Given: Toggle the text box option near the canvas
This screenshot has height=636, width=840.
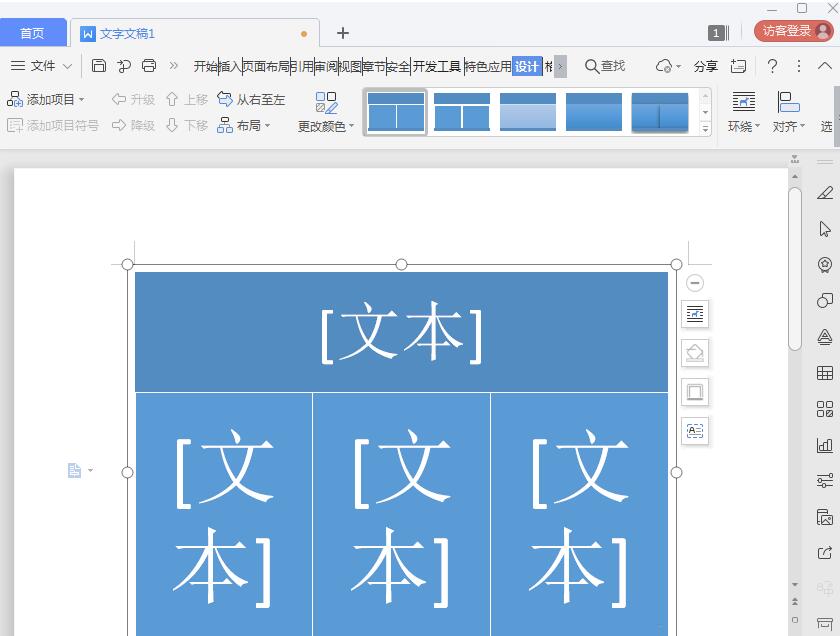Looking at the screenshot, I should pyautogui.click(x=695, y=431).
